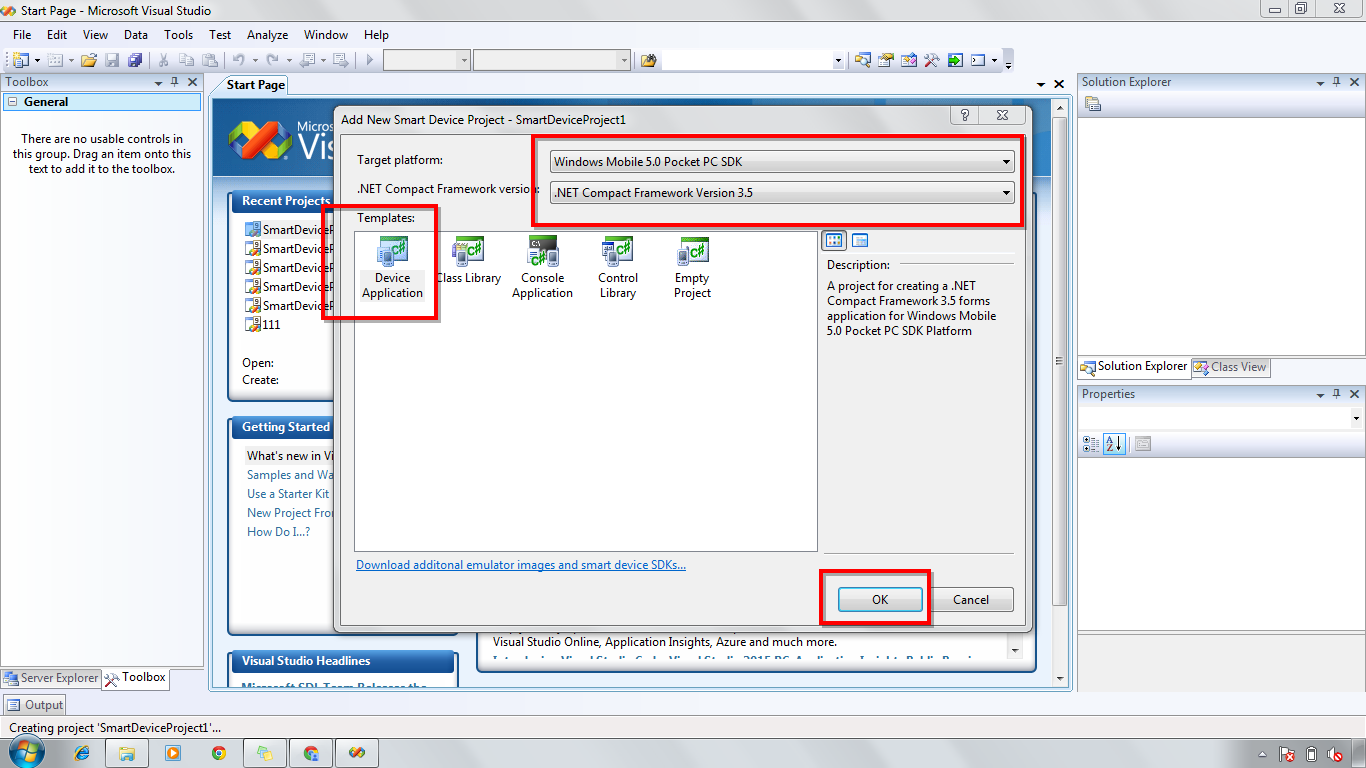This screenshot has width=1366, height=768.
Task: Switch templates to large icons view
Action: [x=834, y=241]
